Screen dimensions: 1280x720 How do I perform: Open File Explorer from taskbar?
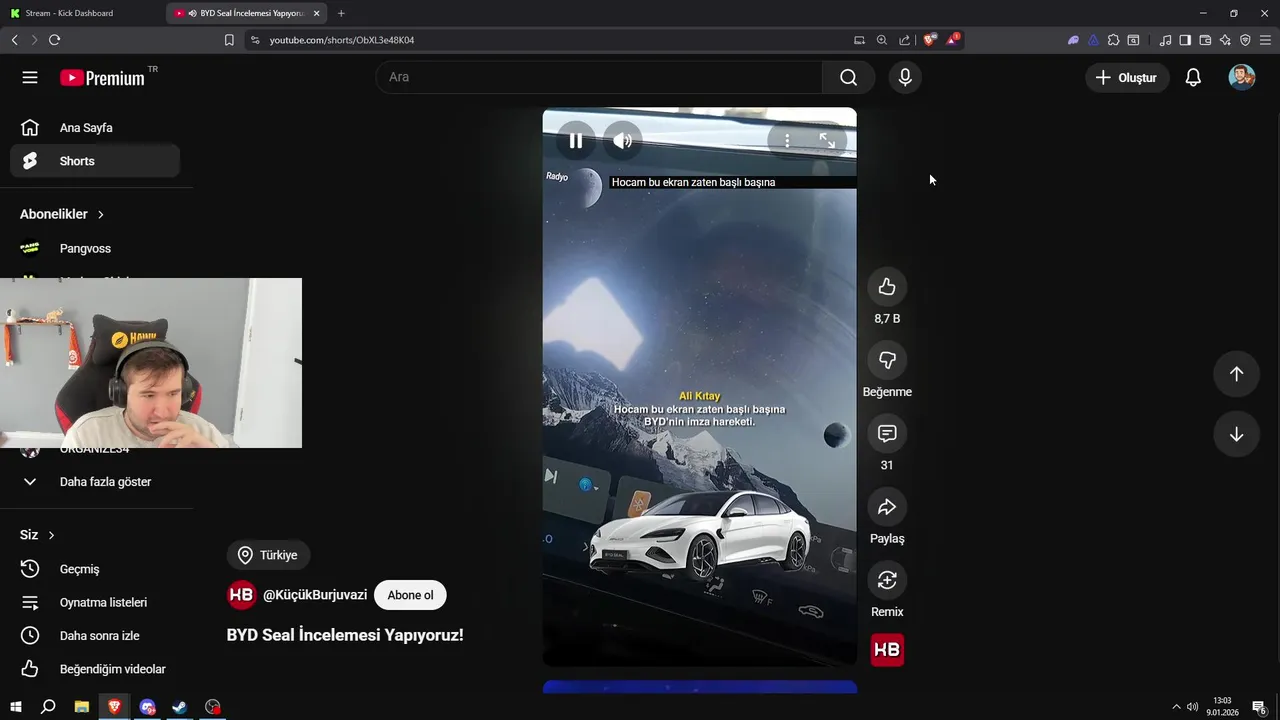click(82, 707)
